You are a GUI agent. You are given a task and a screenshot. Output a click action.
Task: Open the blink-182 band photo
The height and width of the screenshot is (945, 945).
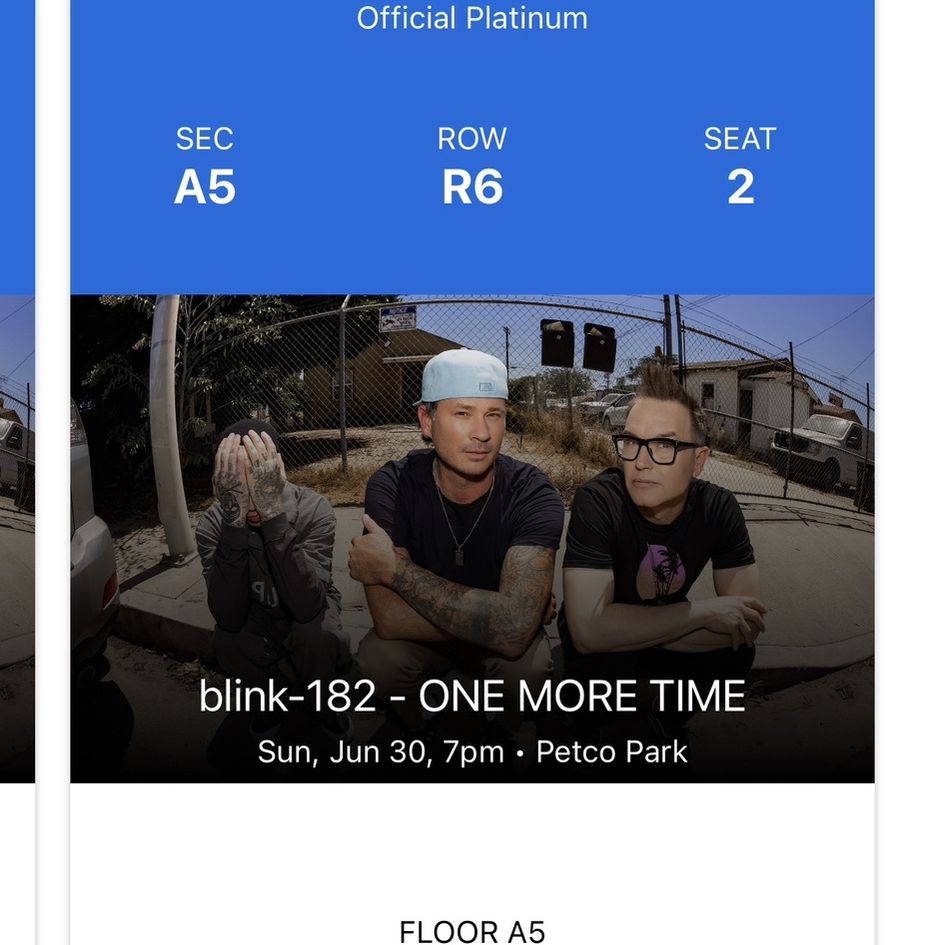472,538
